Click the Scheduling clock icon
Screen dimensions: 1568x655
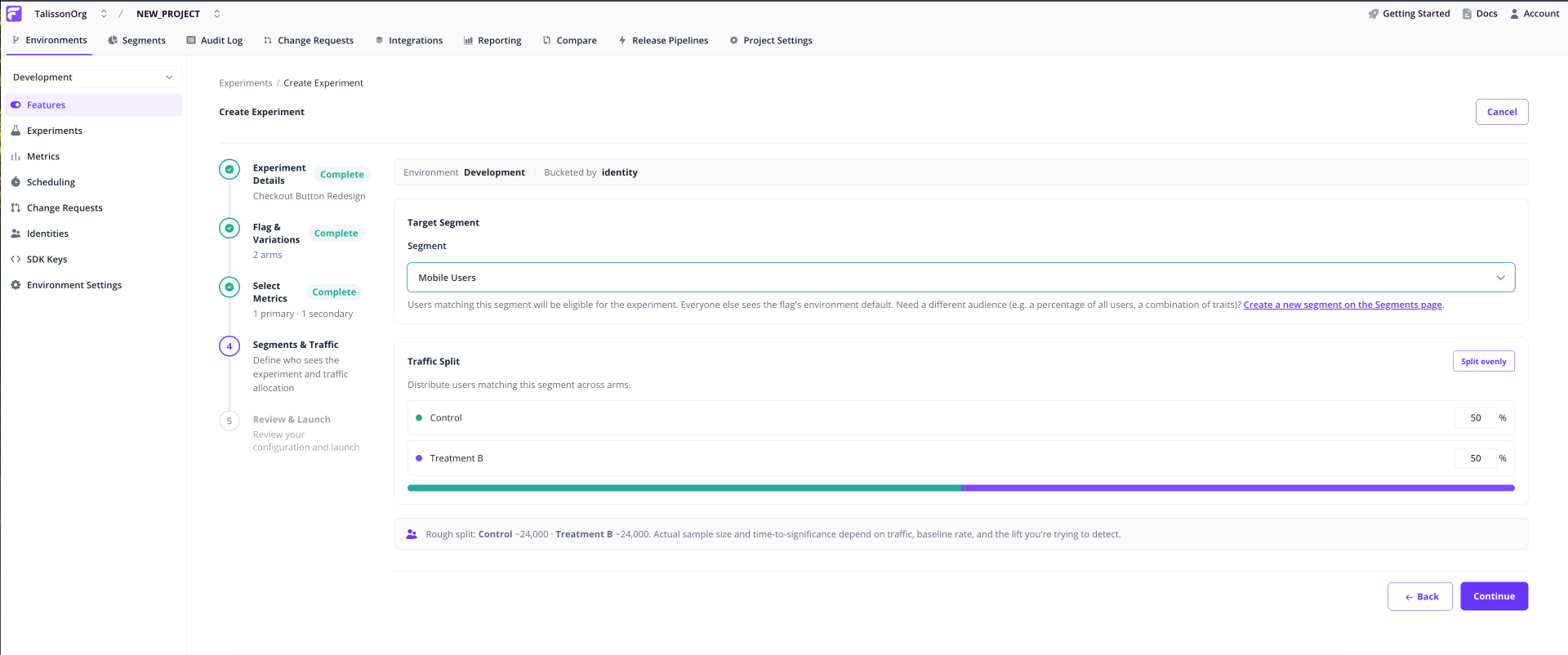click(16, 182)
